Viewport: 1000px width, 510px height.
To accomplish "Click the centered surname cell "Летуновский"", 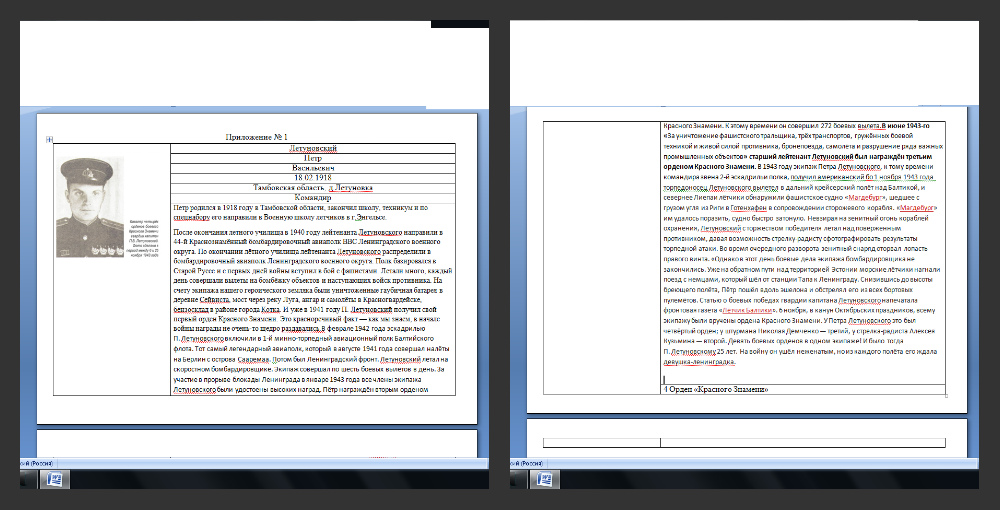I will pos(313,148).
